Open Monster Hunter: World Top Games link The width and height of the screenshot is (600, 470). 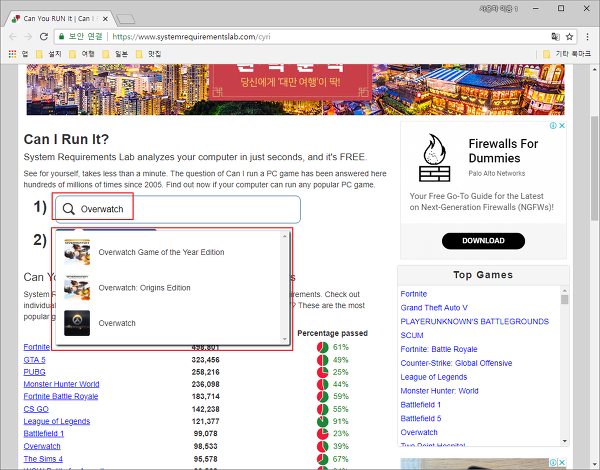pyautogui.click(x=439, y=391)
